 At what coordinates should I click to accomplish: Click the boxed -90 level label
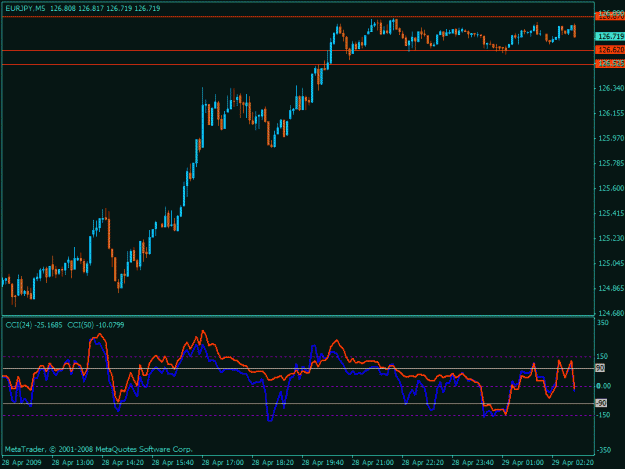tap(601, 403)
